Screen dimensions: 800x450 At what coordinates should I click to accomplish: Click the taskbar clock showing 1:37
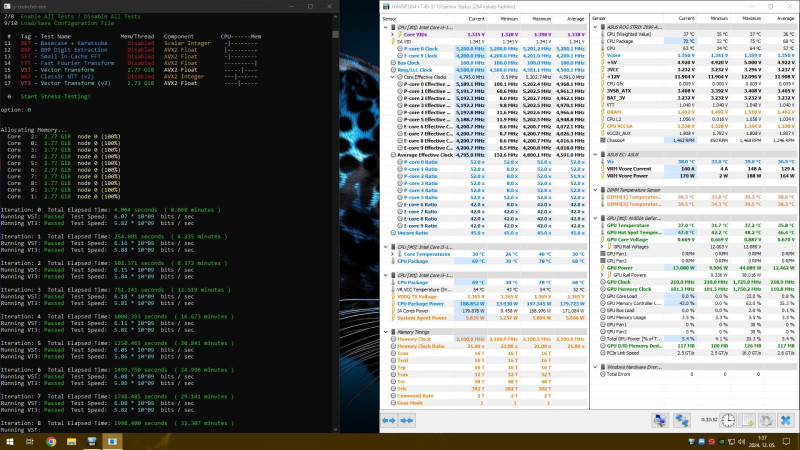point(762,442)
